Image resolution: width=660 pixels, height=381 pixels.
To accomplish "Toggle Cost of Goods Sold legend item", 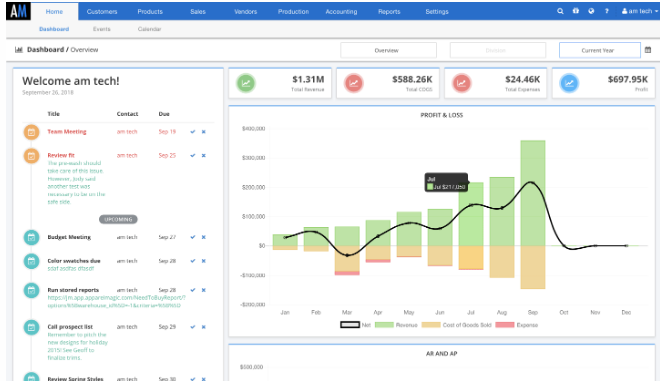I will pos(457,325).
